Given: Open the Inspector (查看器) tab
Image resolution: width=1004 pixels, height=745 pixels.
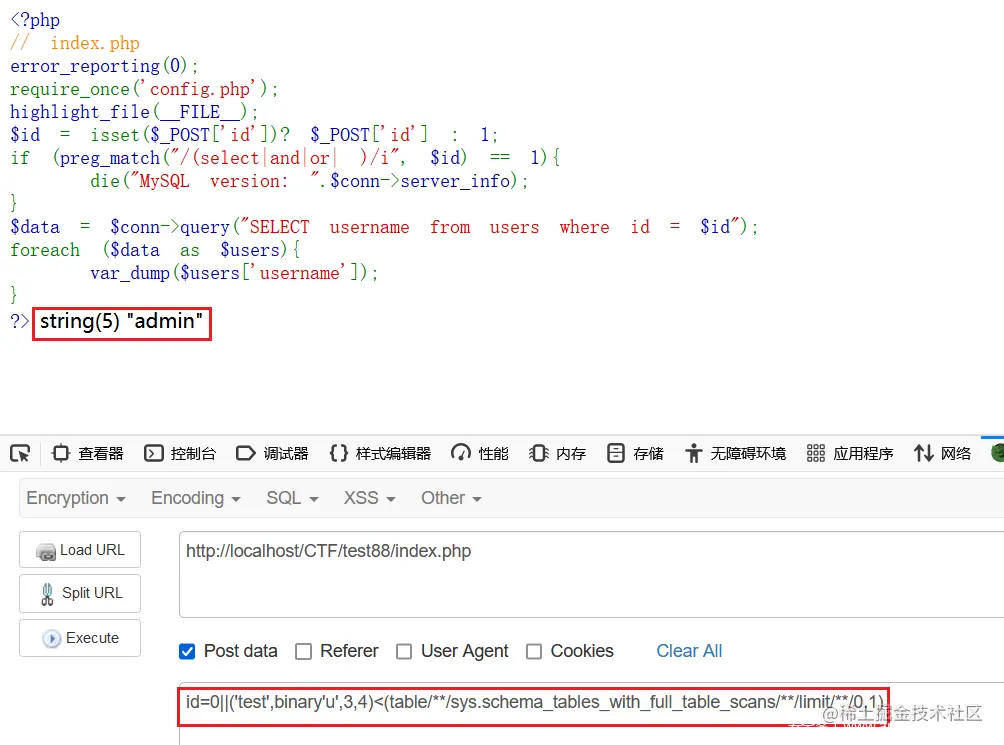Looking at the screenshot, I should pyautogui.click(x=88, y=454).
